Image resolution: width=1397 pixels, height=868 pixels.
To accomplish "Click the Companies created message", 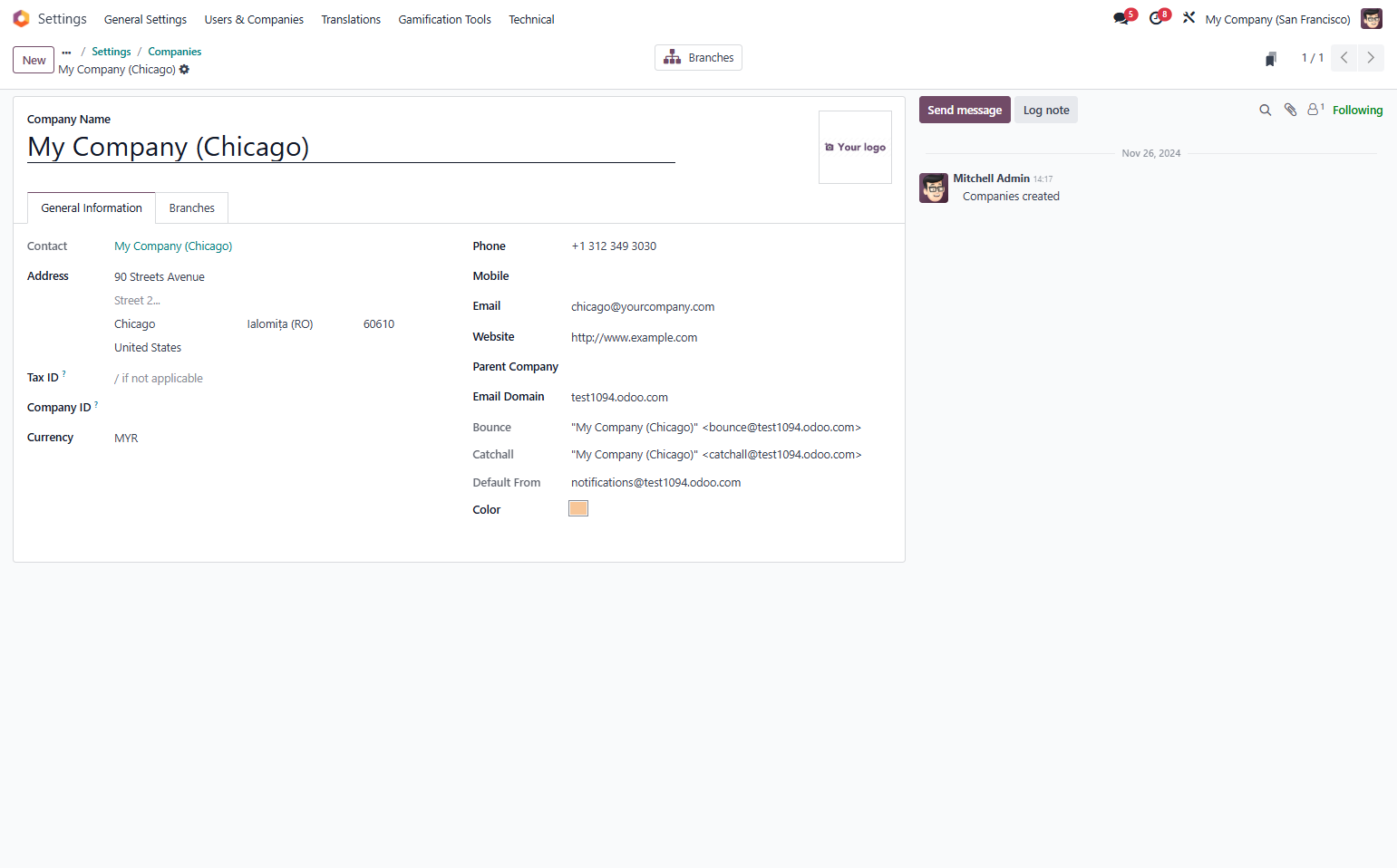I will 1011,197.
